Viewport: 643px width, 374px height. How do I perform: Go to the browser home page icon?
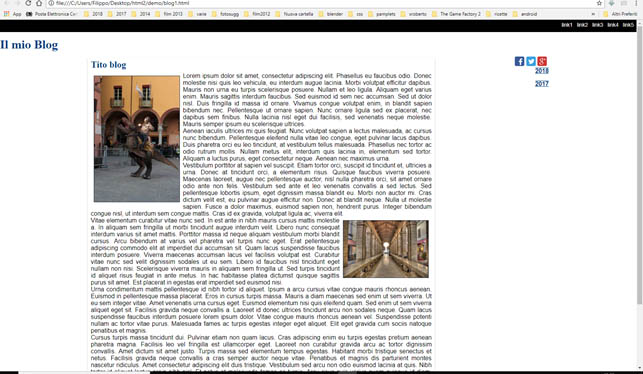click(x=39, y=3)
